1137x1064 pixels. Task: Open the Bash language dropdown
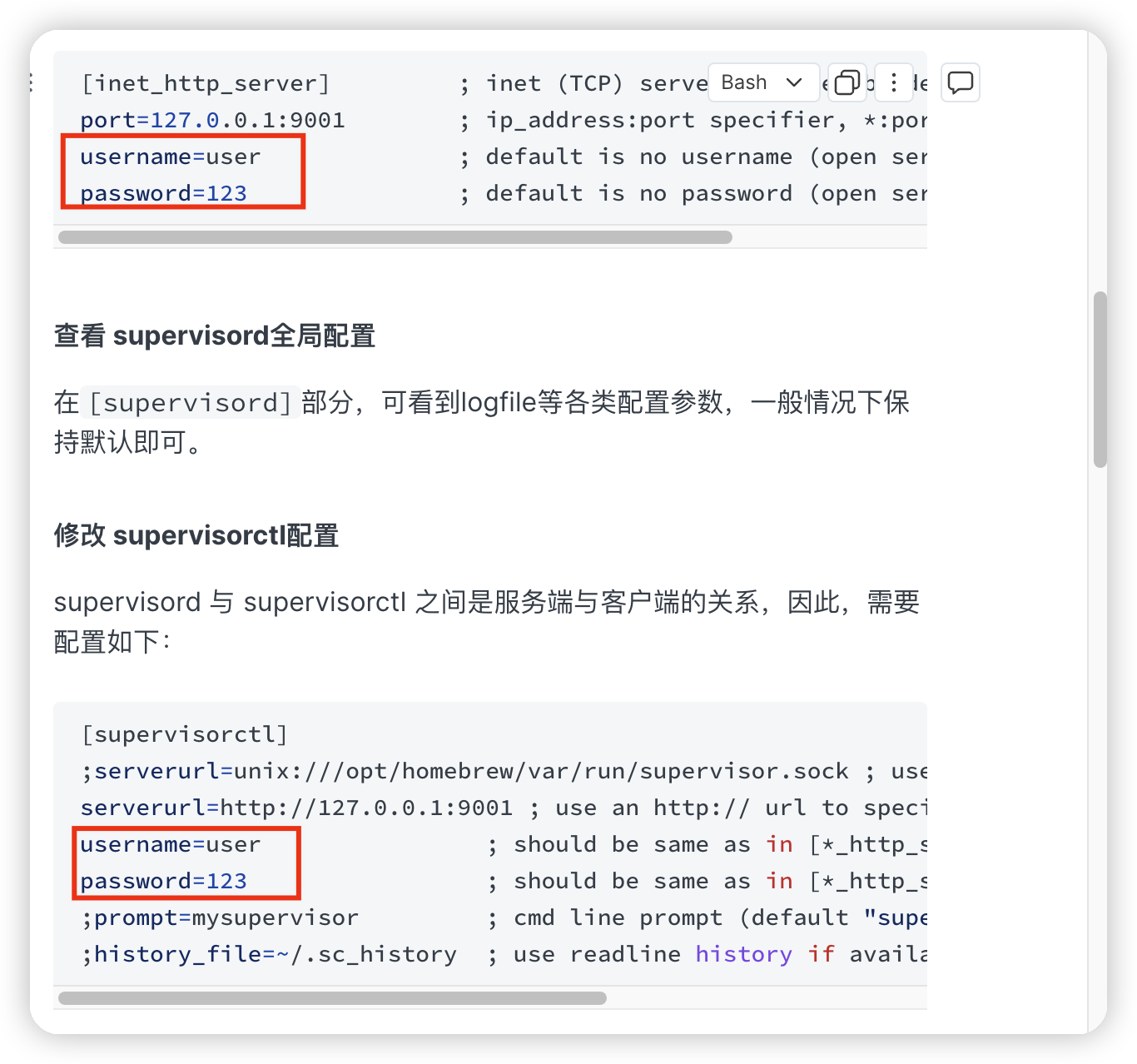pyautogui.click(x=763, y=82)
